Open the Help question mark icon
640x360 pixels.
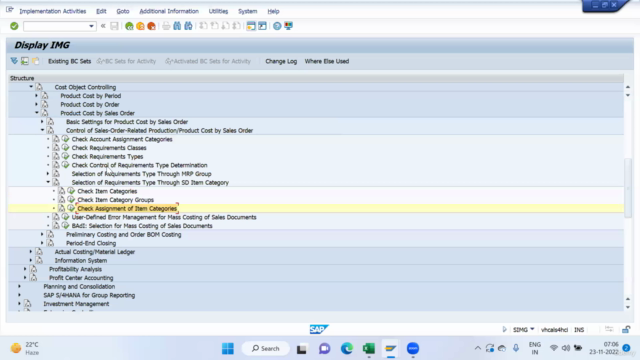(x=277, y=26)
